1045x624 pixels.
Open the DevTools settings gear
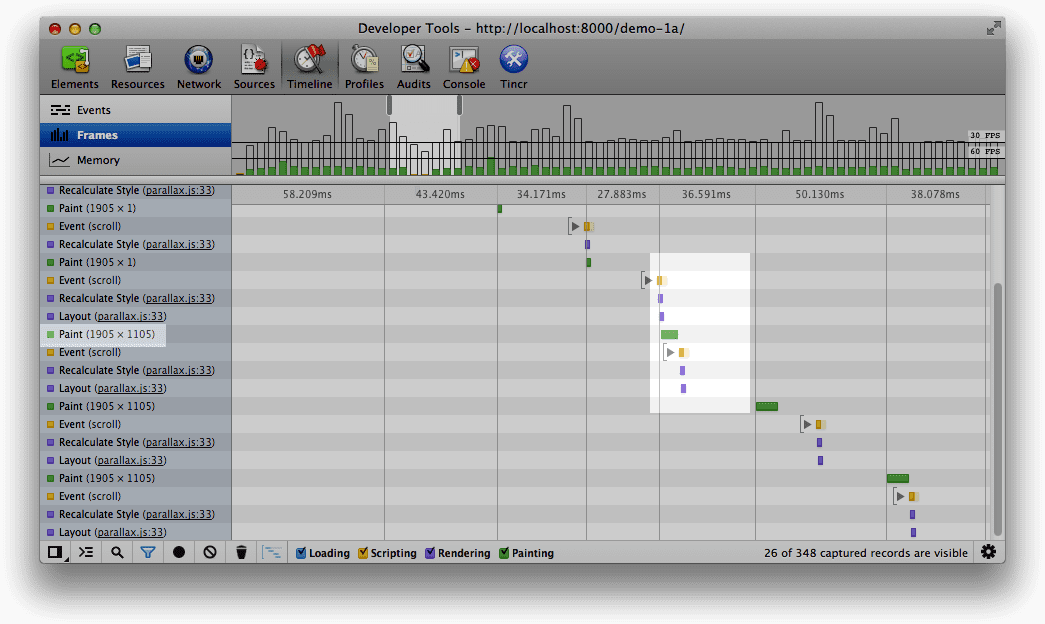(x=988, y=552)
